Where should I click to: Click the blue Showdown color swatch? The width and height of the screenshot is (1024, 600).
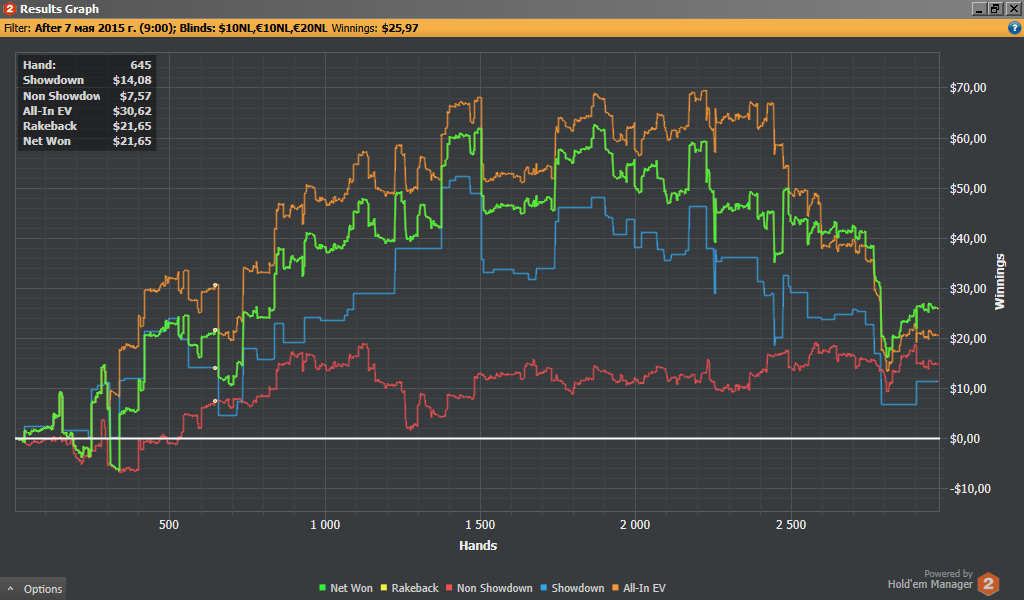click(544, 588)
